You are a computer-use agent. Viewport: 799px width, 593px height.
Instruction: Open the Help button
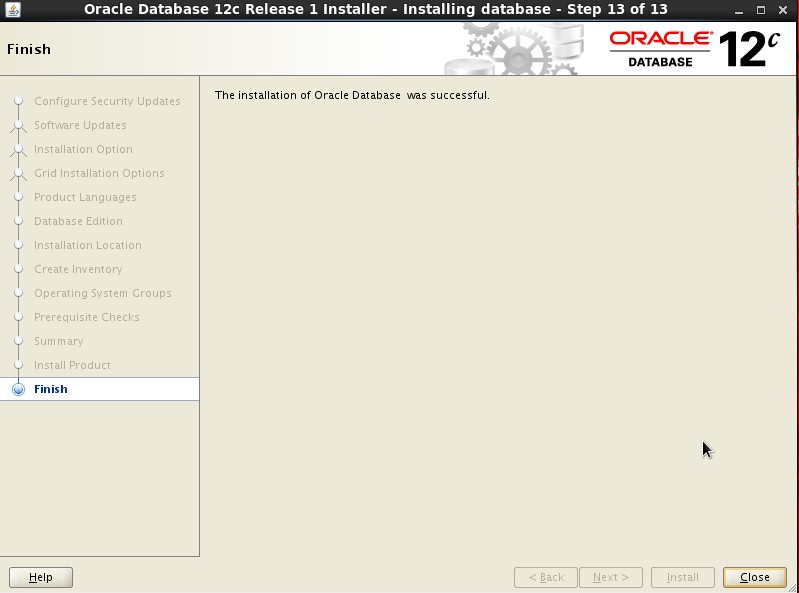[41, 577]
